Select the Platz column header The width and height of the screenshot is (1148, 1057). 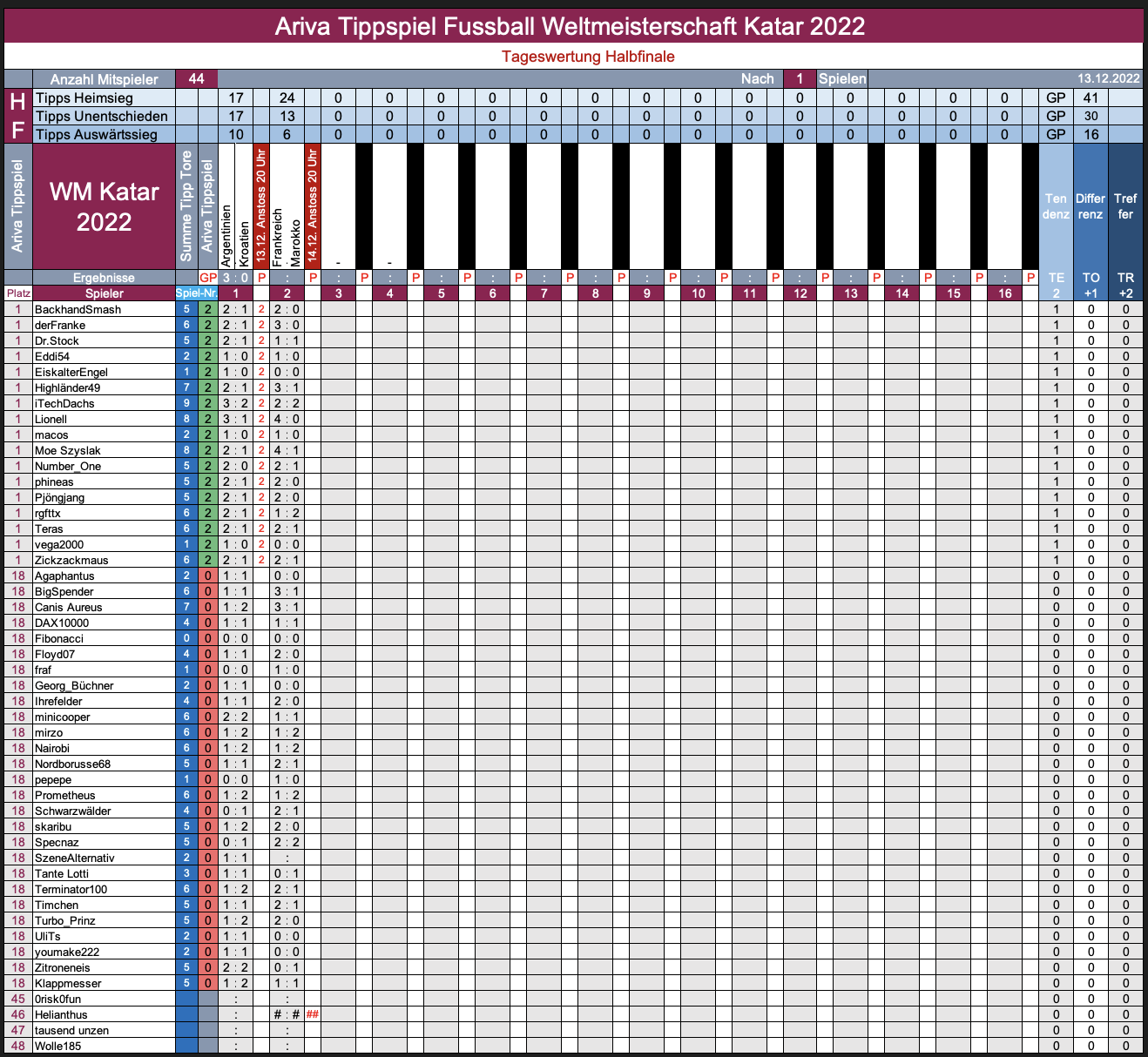18,293
